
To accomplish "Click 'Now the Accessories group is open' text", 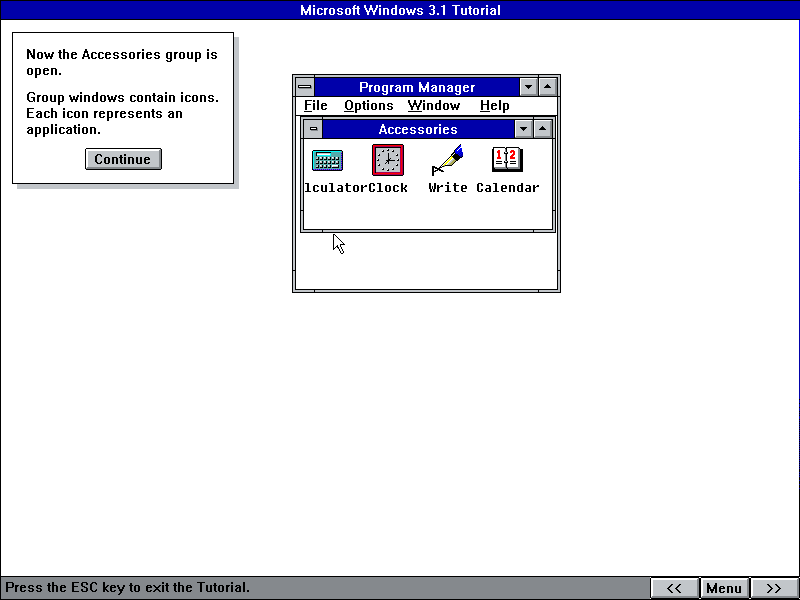I will tap(122, 62).
